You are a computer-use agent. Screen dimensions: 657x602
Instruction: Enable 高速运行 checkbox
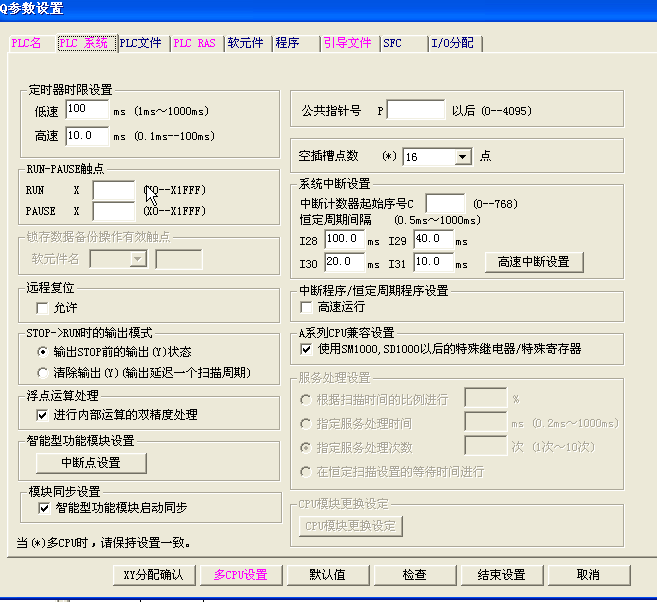307,308
